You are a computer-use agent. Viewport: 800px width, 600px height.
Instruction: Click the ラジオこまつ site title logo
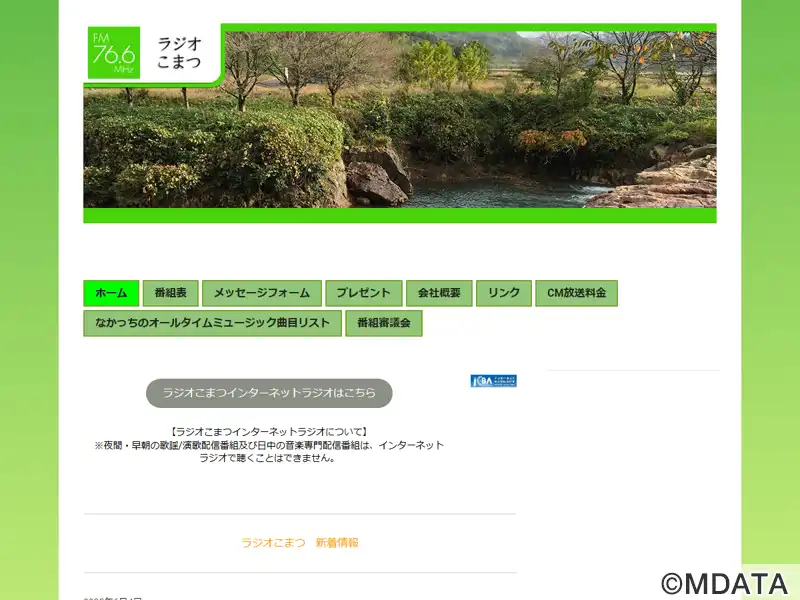(179, 53)
